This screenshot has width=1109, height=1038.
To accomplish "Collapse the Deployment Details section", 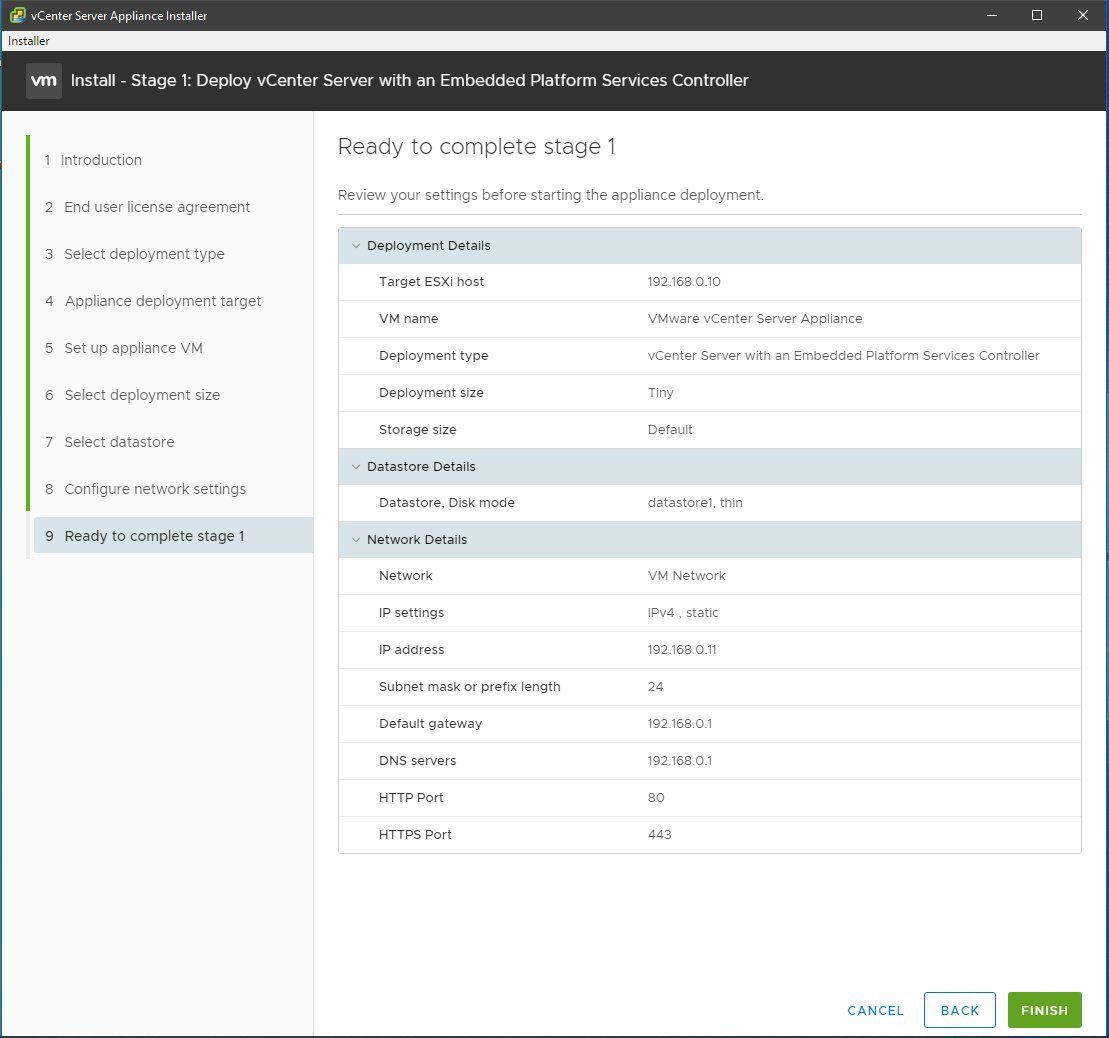I will tap(356, 245).
